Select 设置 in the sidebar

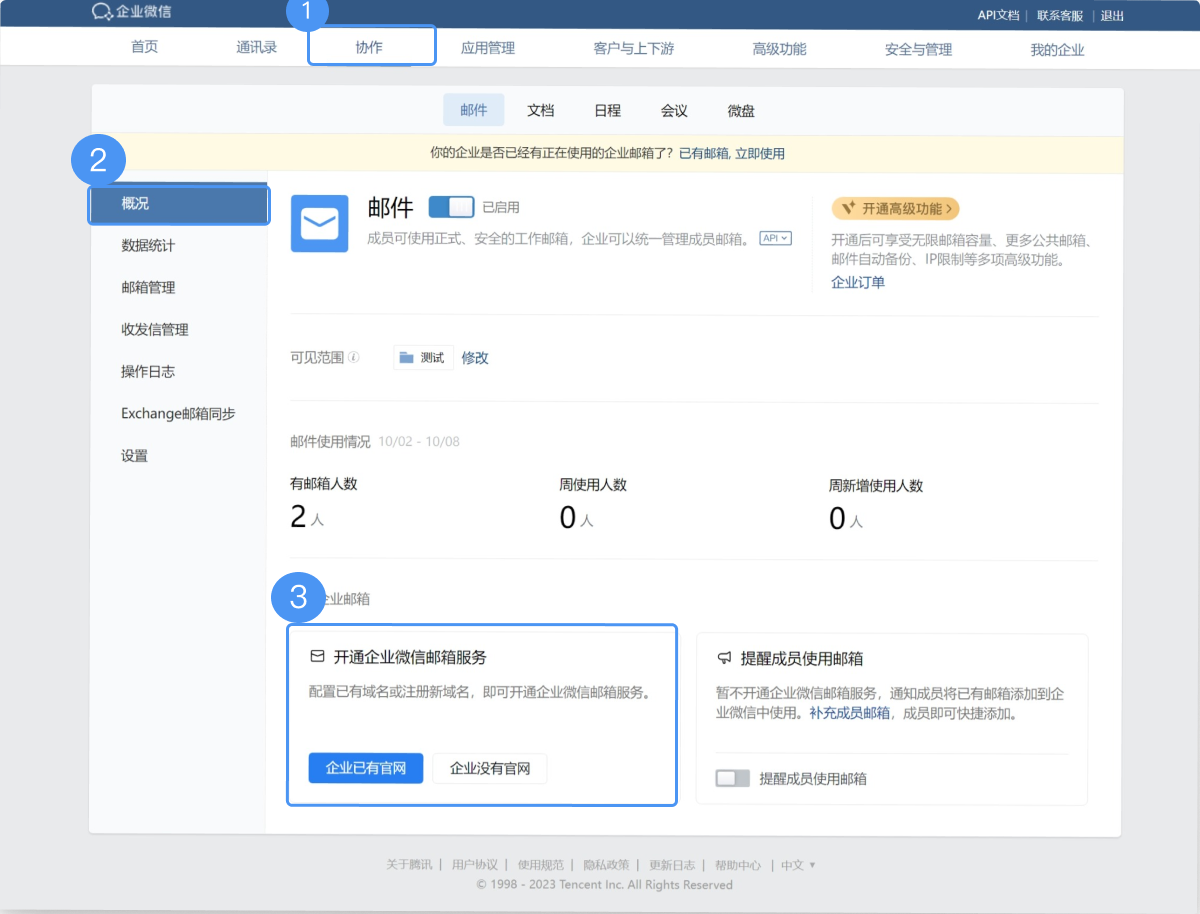[134, 455]
